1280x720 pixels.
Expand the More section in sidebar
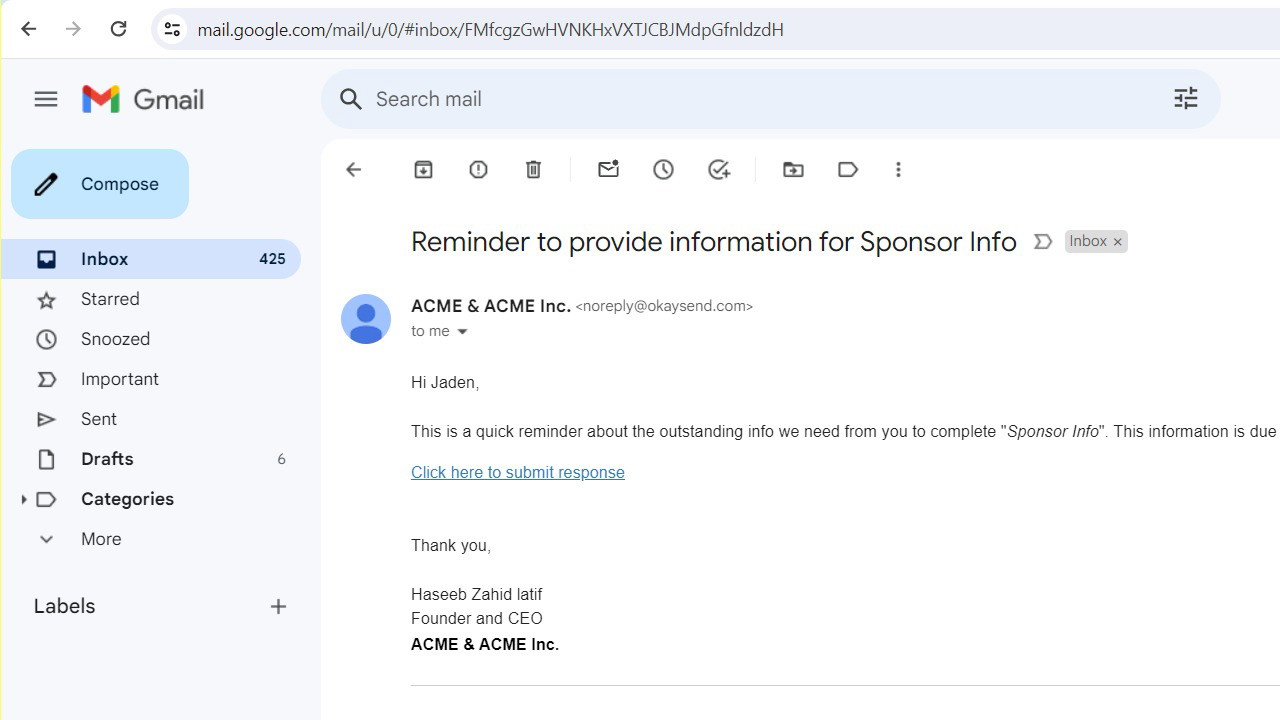pyautogui.click(x=46, y=539)
